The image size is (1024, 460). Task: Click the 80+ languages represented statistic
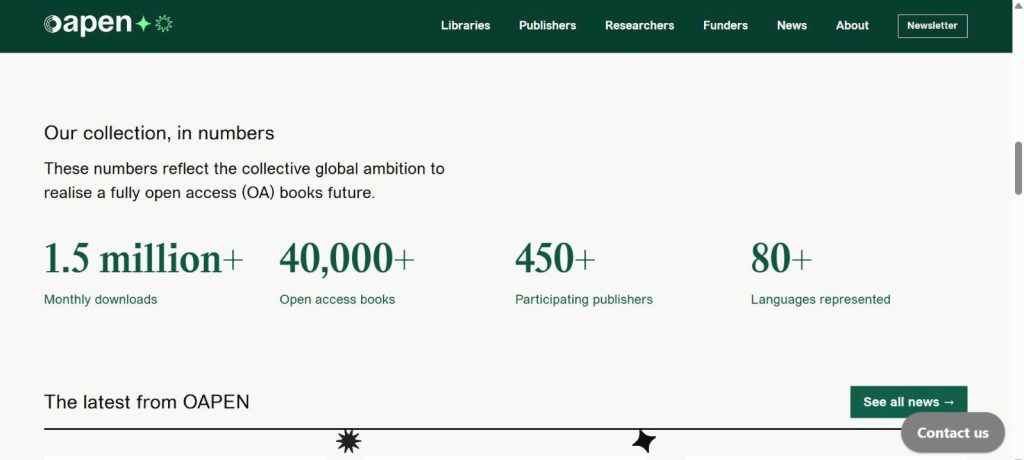(781, 259)
